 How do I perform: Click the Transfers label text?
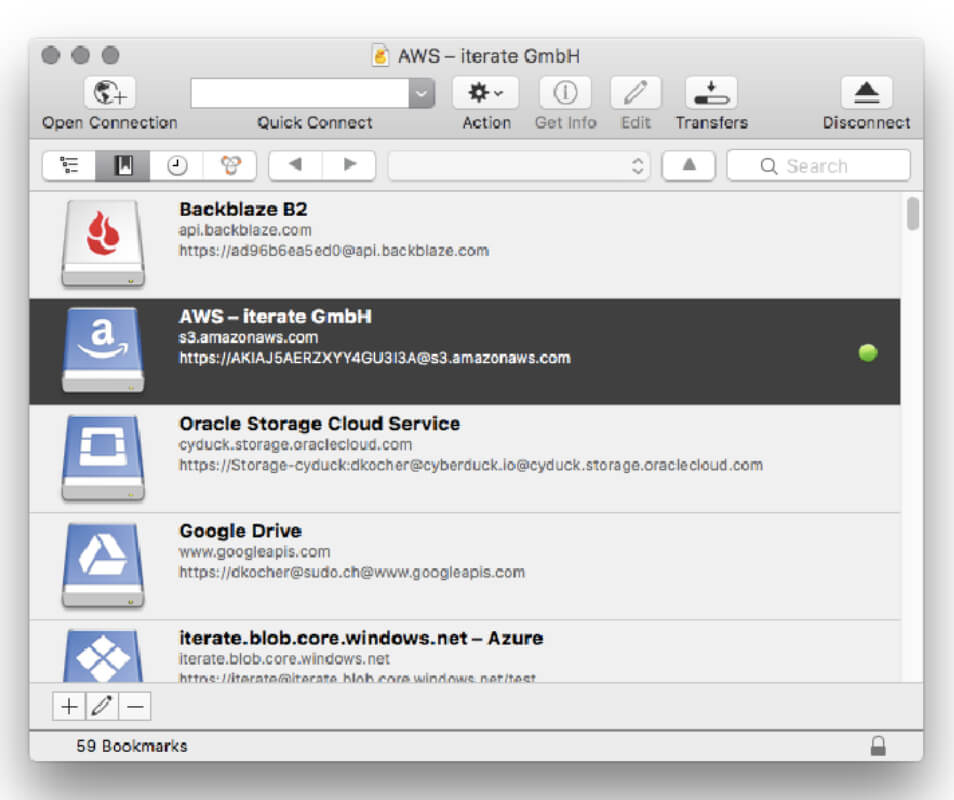pos(712,123)
